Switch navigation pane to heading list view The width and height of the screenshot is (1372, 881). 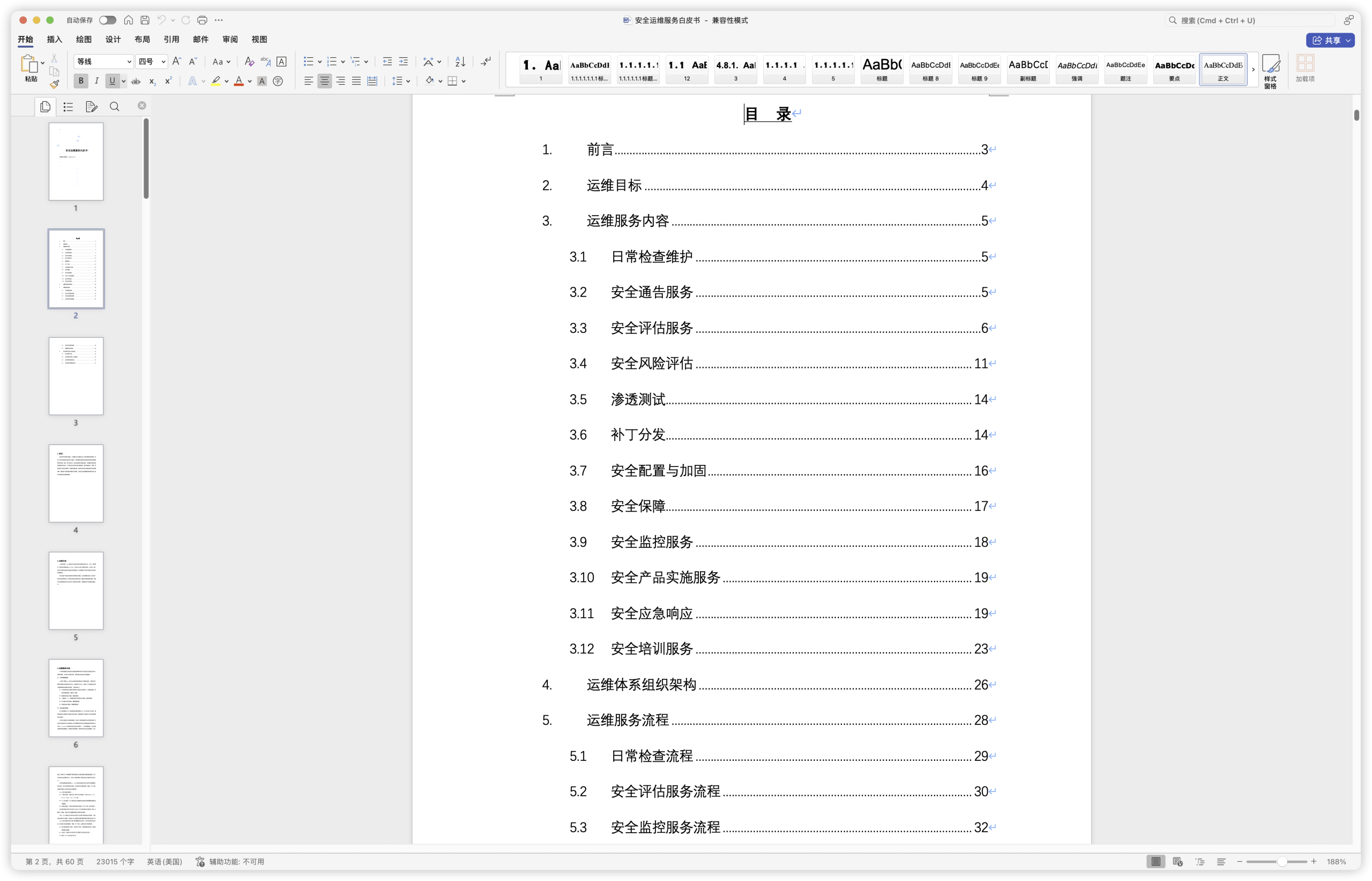(x=68, y=106)
